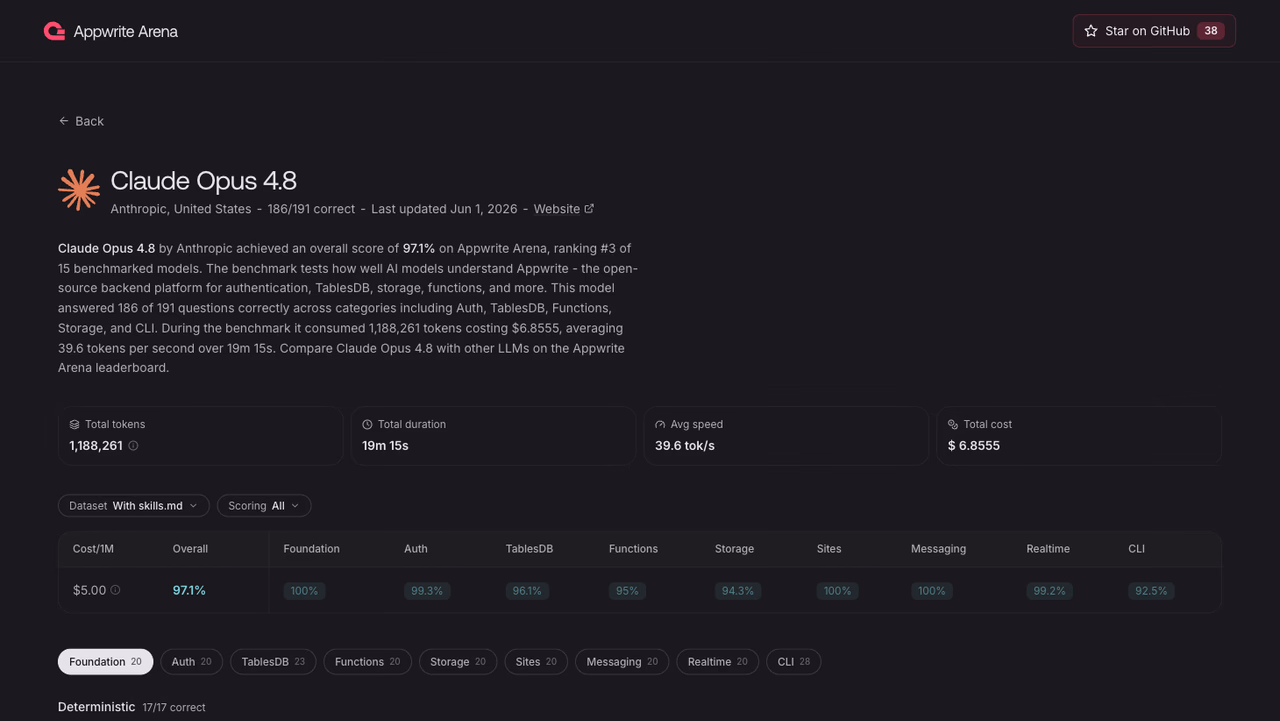Click the Claude Opus 4.8 heading
The image size is (1280, 721).
click(x=204, y=181)
